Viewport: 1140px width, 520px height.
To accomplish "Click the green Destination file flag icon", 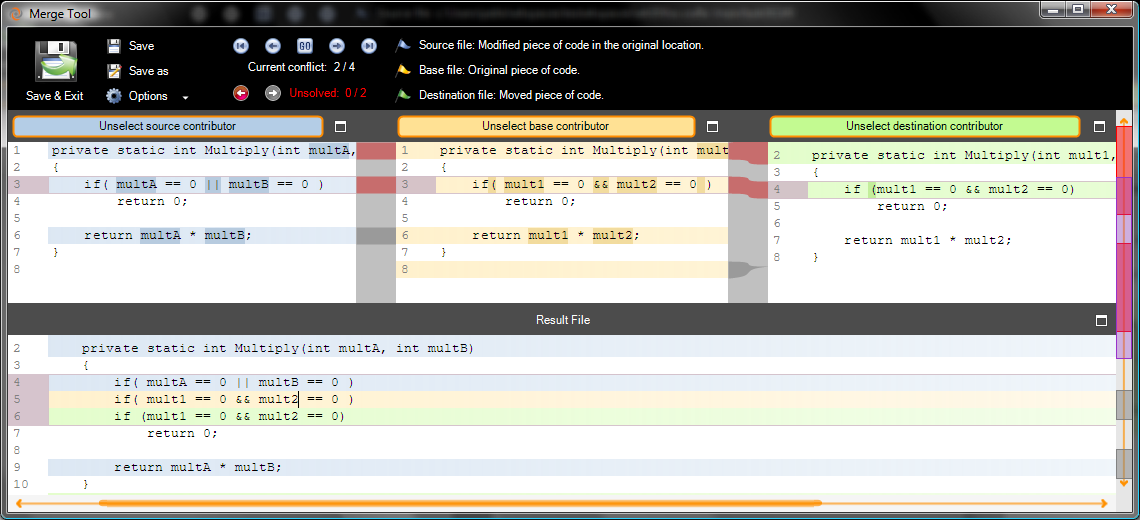I will 403,95.
